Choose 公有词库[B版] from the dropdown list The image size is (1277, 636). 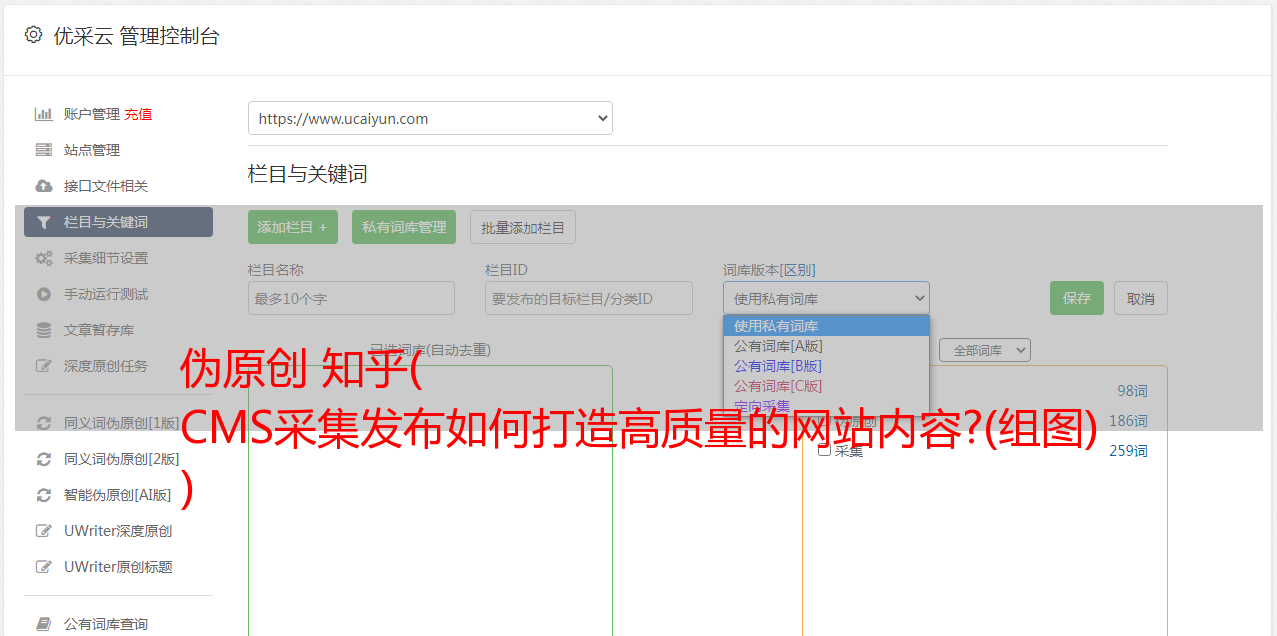[826, 366]
